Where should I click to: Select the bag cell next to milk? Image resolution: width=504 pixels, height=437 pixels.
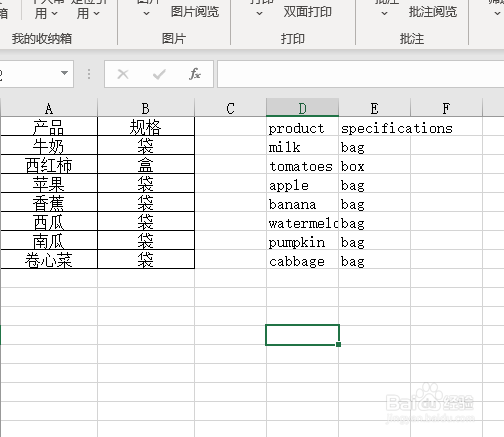(x=374, y=145)
